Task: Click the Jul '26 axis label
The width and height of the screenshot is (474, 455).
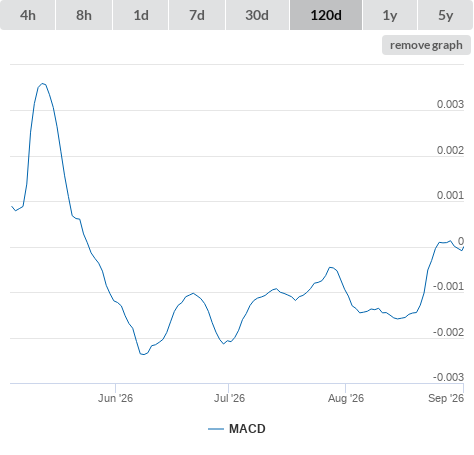Action: (x=229, y=398)
